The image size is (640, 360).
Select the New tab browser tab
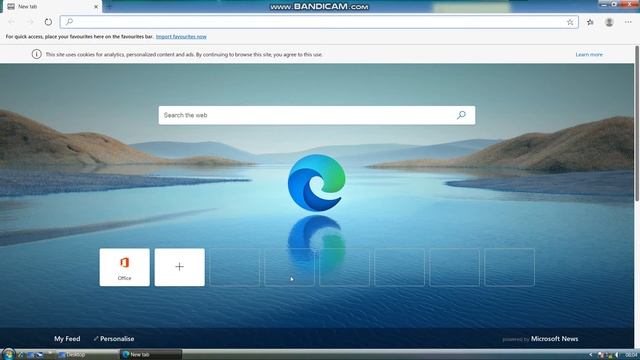click(51, 7)
